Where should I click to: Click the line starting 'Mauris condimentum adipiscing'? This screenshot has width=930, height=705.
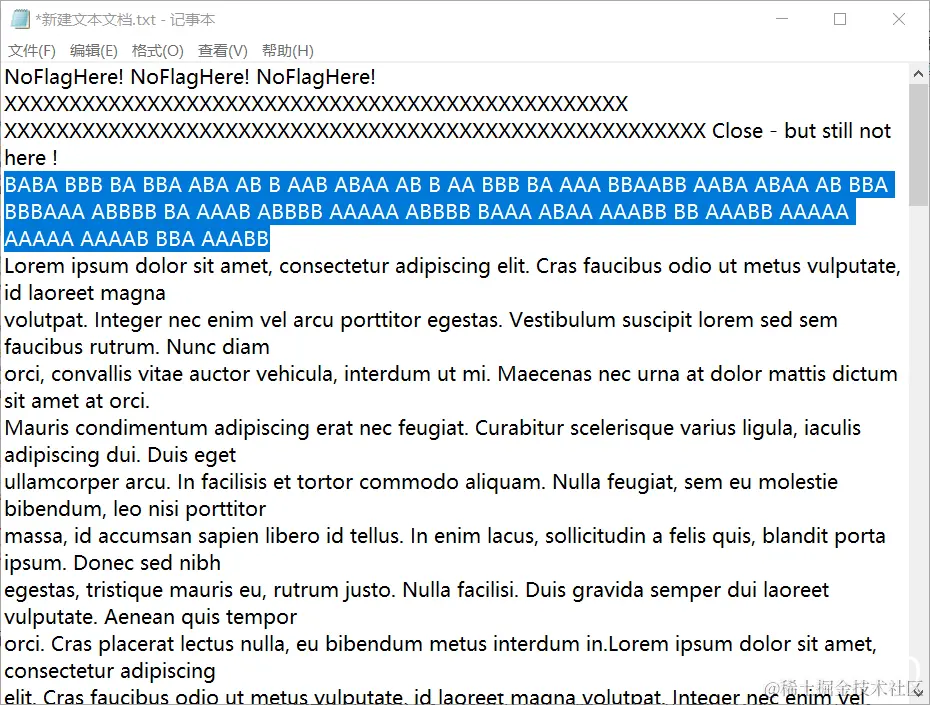pos(432,428)
